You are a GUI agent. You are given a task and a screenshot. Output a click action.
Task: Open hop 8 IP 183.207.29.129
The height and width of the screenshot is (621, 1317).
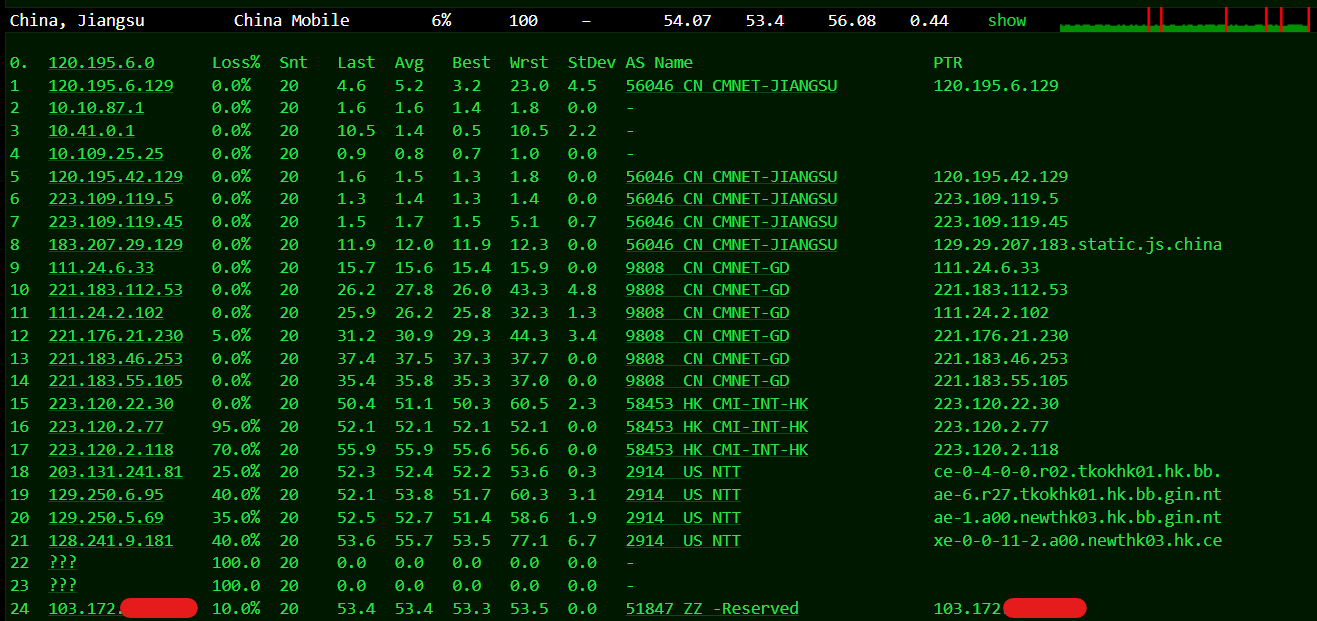tap(116, 245)
